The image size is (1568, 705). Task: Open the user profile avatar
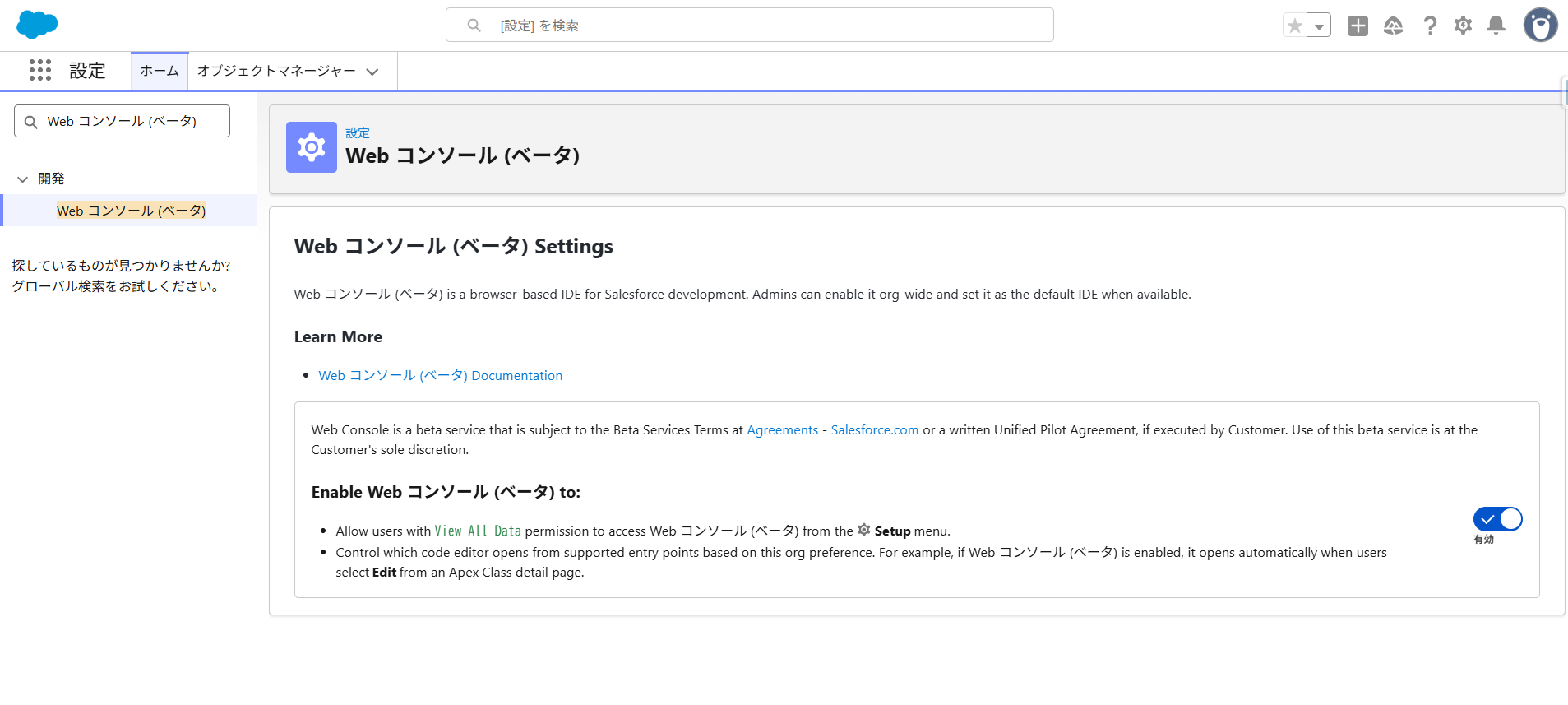point(1540,25)
